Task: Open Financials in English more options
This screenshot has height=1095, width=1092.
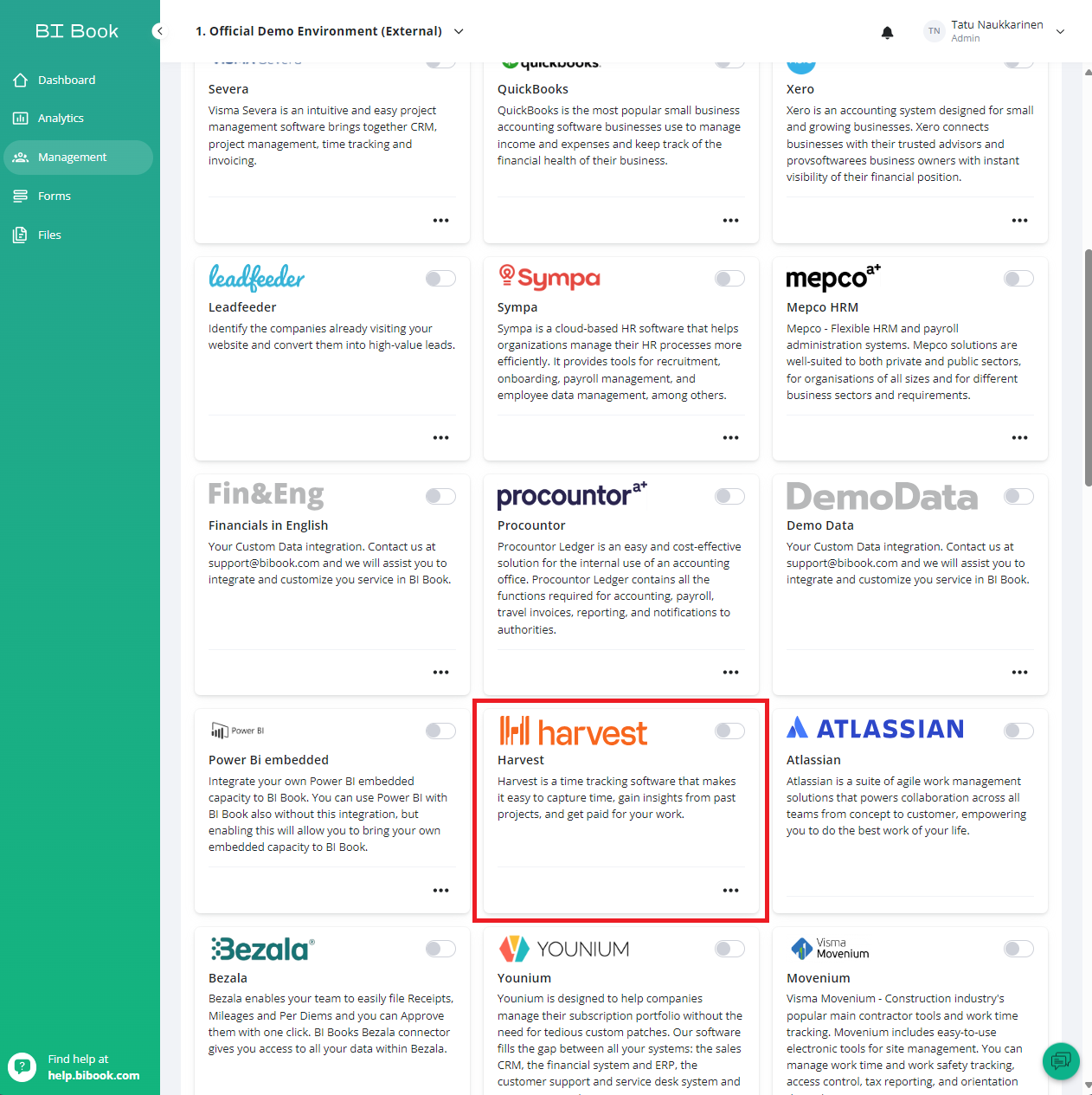Action: pyautogui.click(x=440, y=673)
